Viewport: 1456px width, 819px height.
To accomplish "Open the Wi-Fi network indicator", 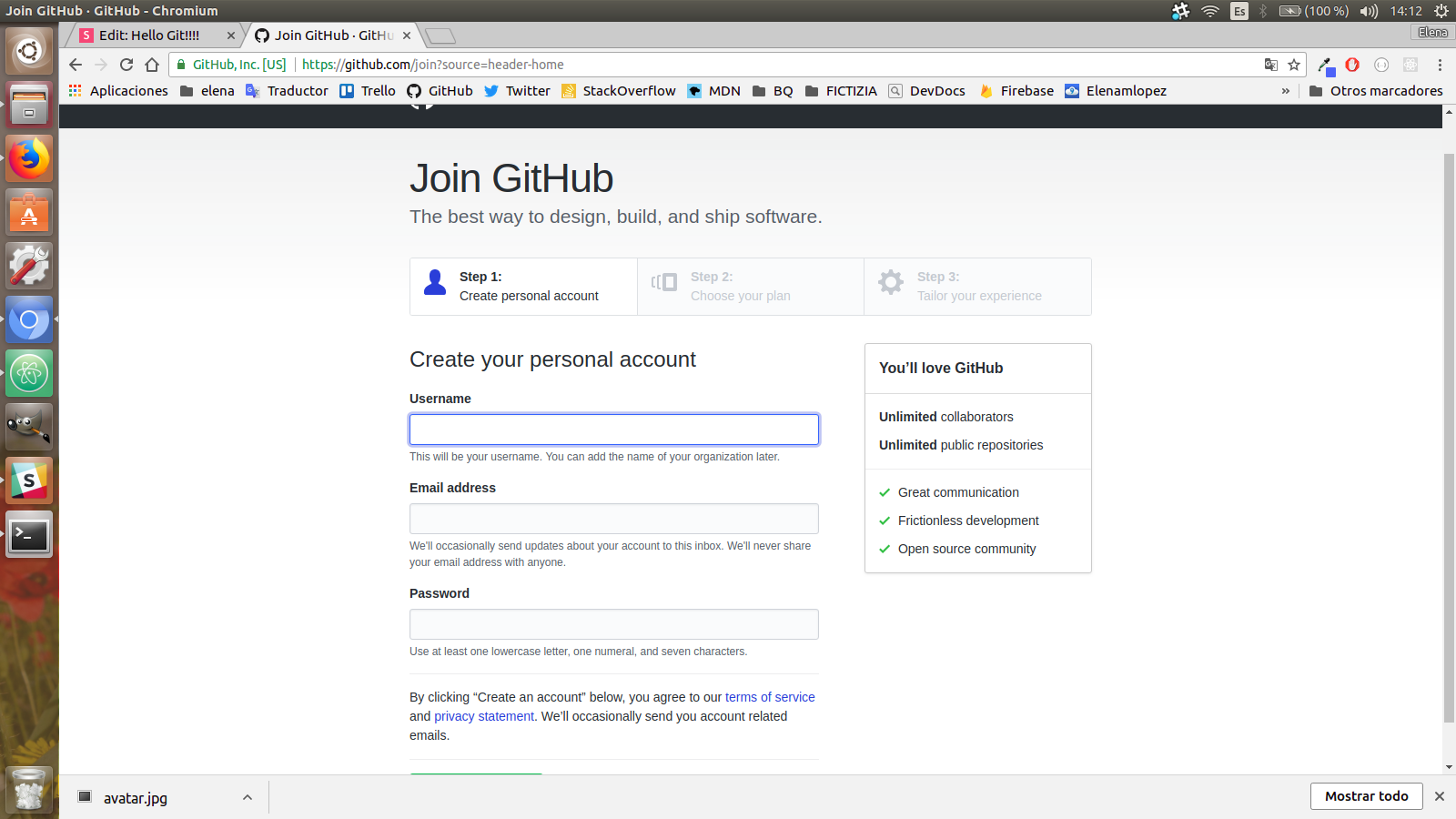I will click(x=1210, y=11).
